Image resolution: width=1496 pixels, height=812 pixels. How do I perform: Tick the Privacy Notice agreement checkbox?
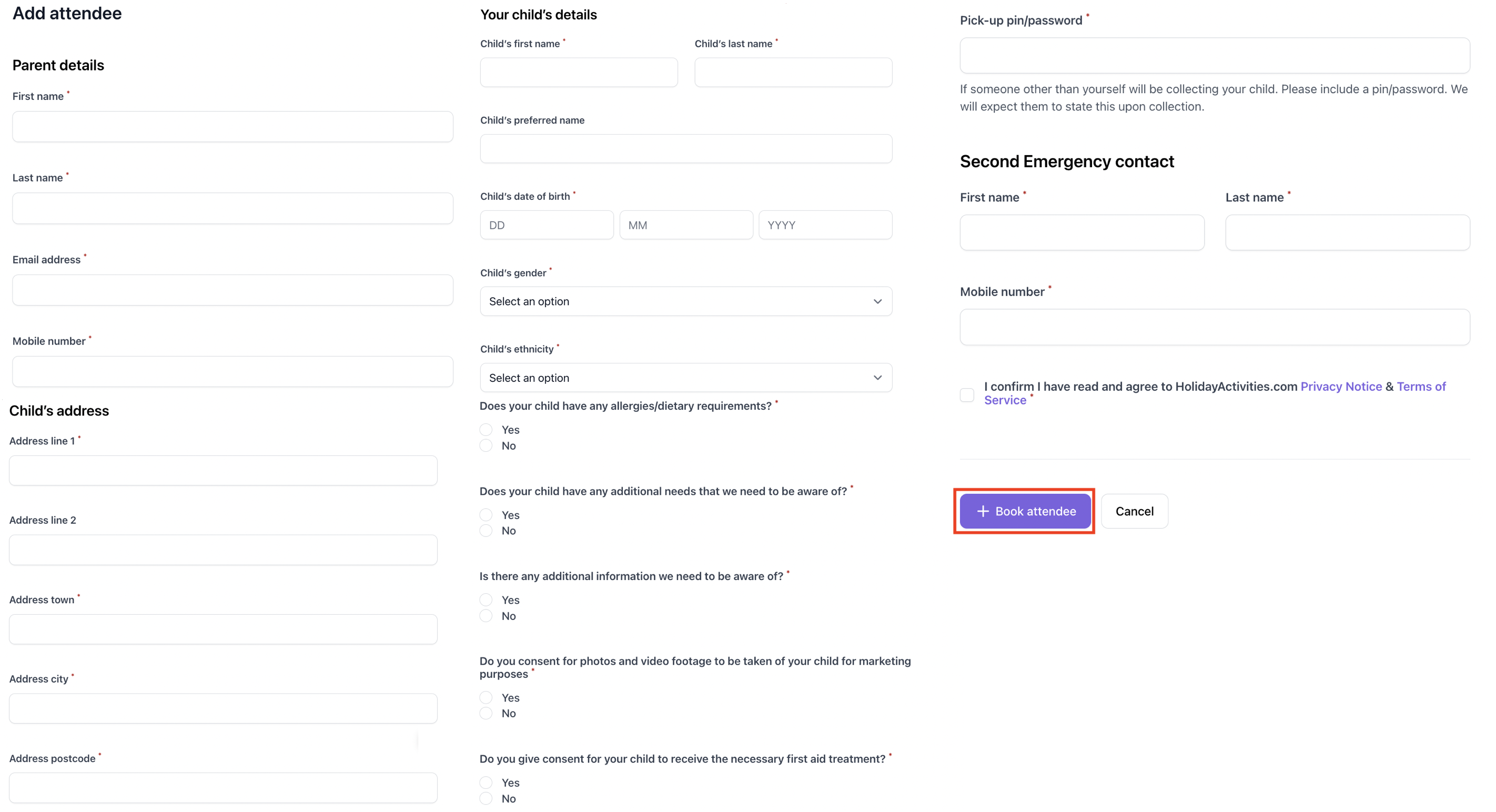point(967,394)
